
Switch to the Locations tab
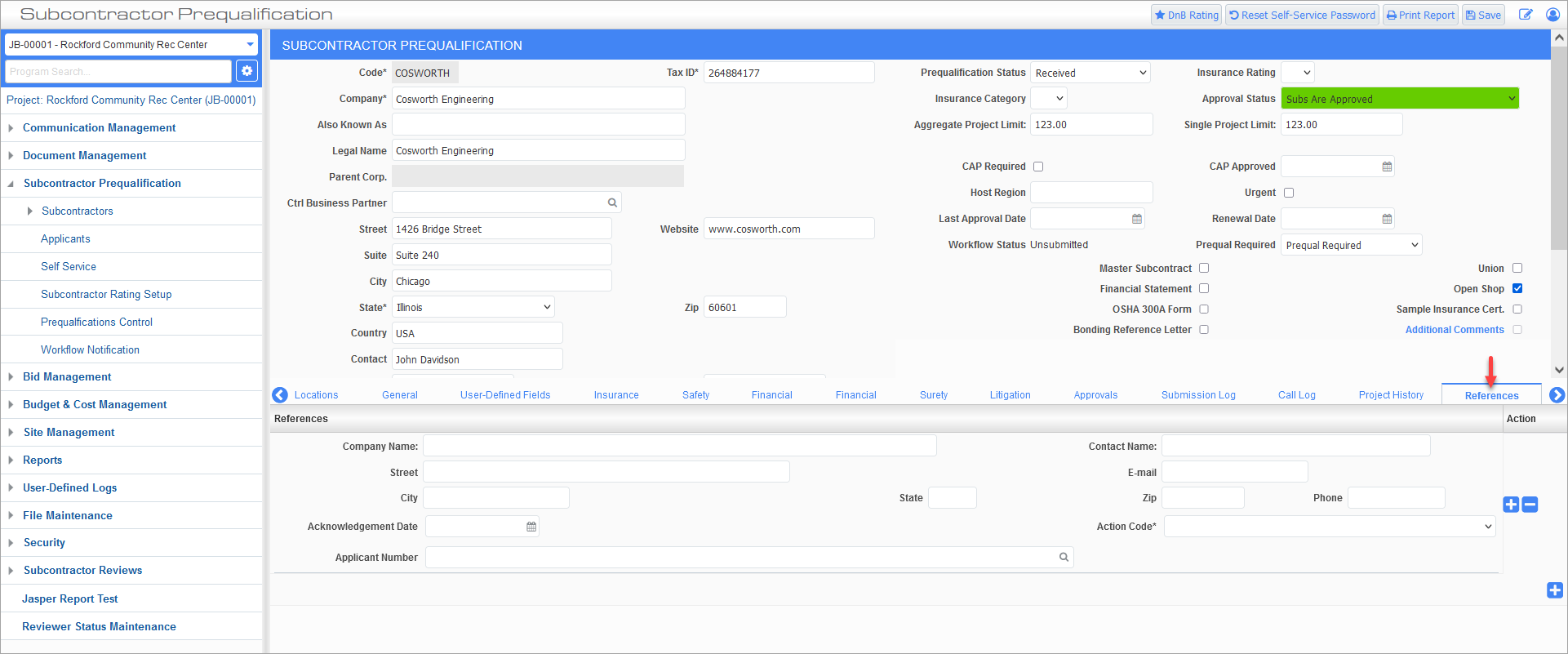[316, 395]
